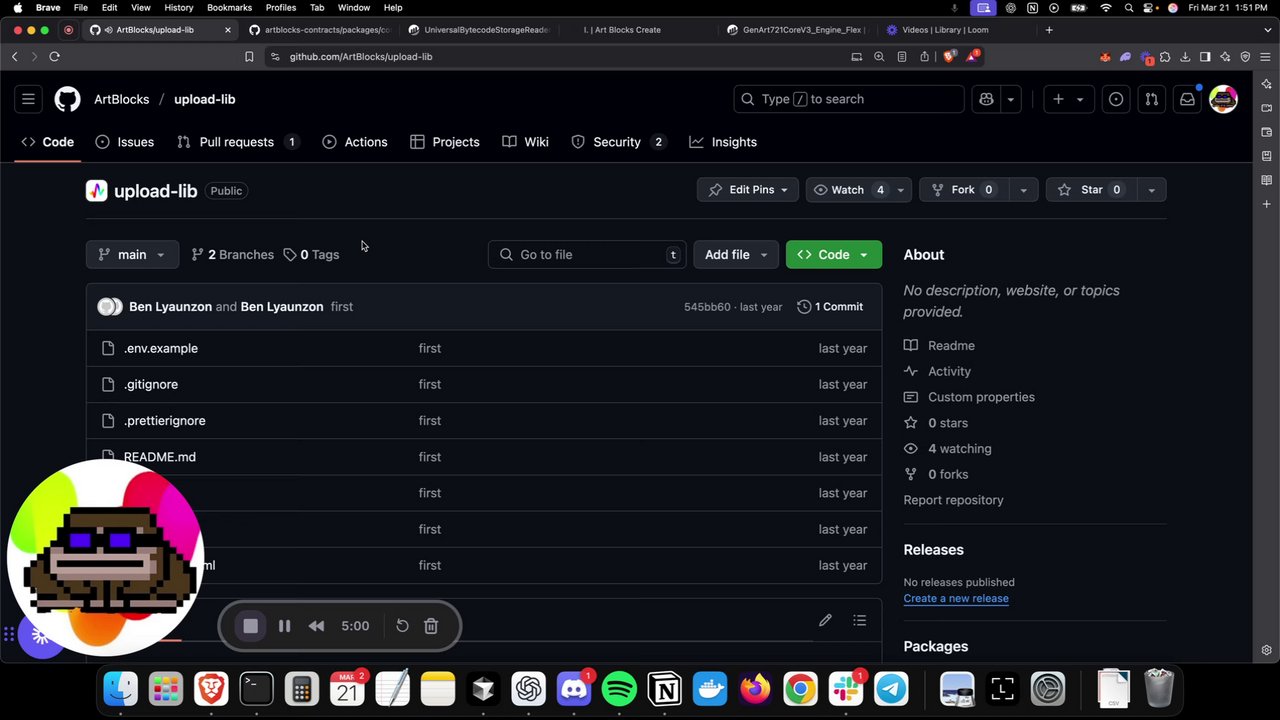1280x720 pixels.
Task: Star the upload-lib repository
Action: [1090, 190]
